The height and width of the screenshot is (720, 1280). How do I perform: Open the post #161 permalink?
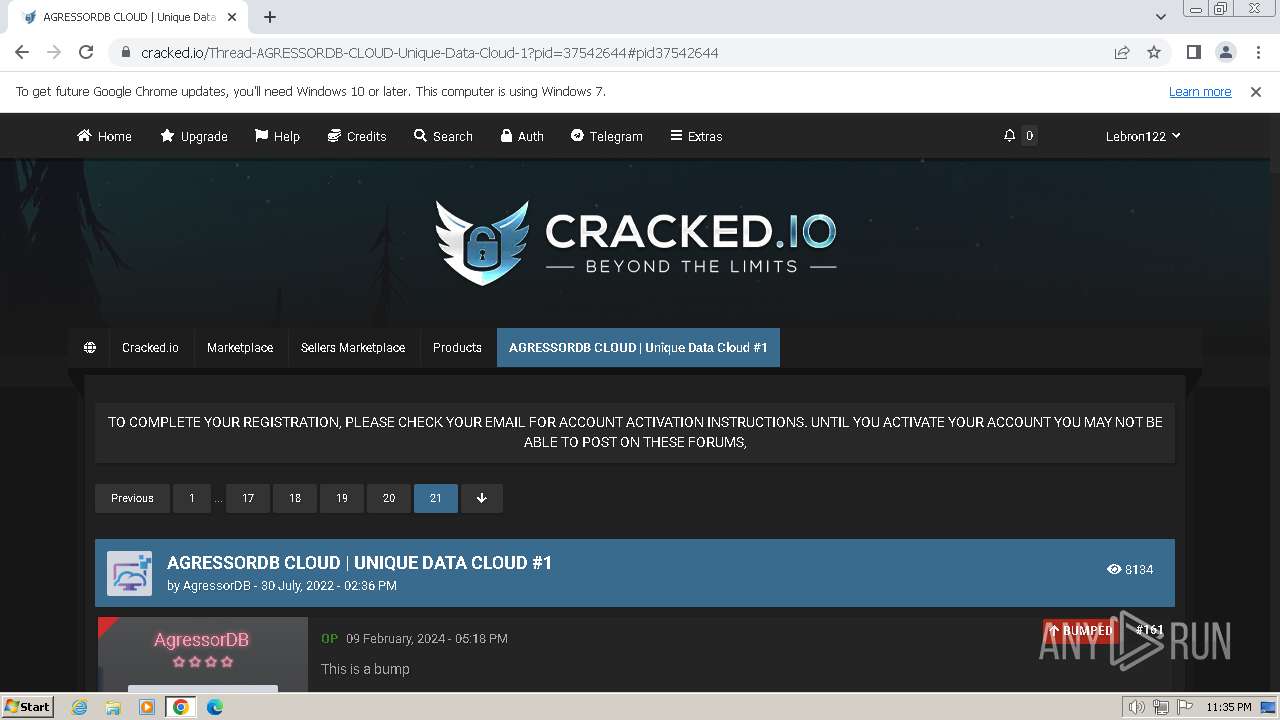click(1149, 630)
